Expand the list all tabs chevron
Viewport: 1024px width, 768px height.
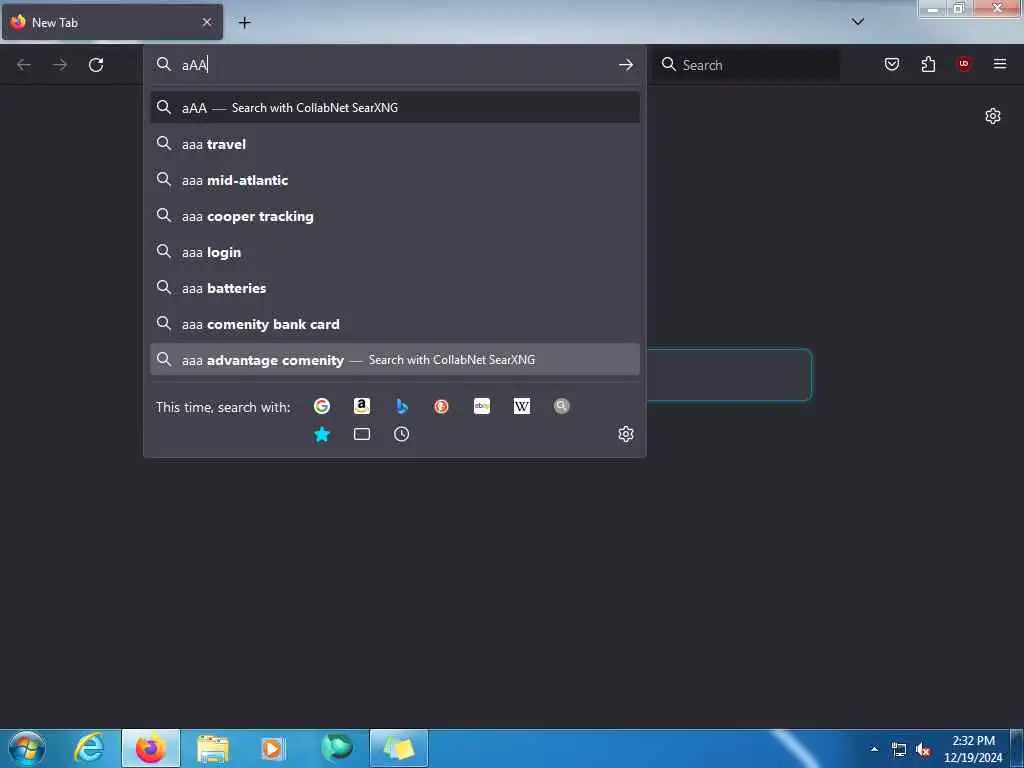[x=858, y=22]
